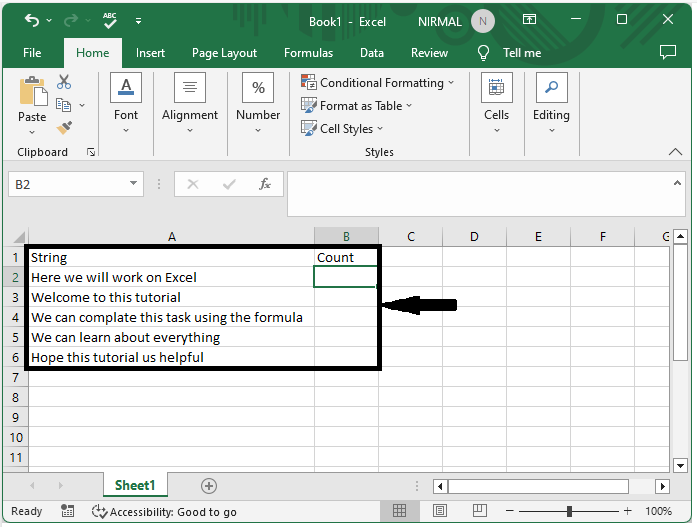Click the horizontal scrollbar right arrow
Viewport: 697px width, 527px height.
click(x=662, y=486)
